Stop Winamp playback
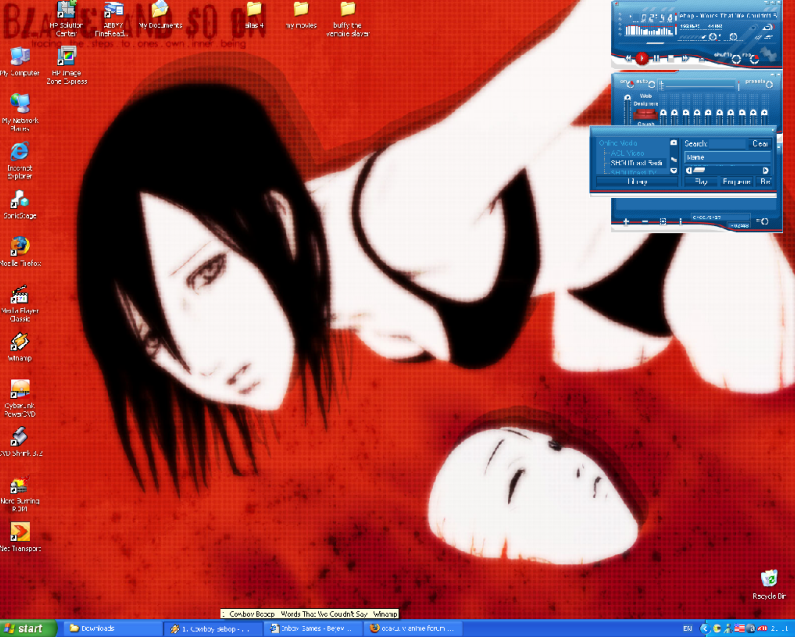Image resolution: width=795 pixels, height=637 pixels. (x=671, y=58)
